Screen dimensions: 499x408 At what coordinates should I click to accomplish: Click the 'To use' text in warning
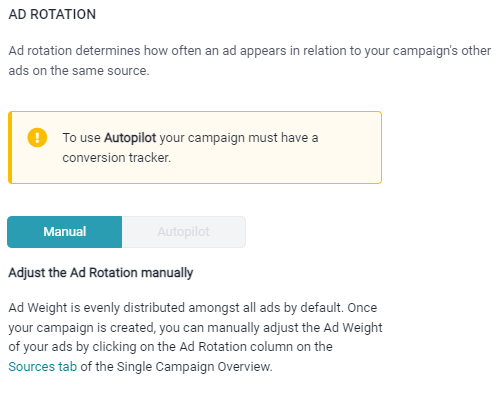pyautogui.click(x=81, y=137)
